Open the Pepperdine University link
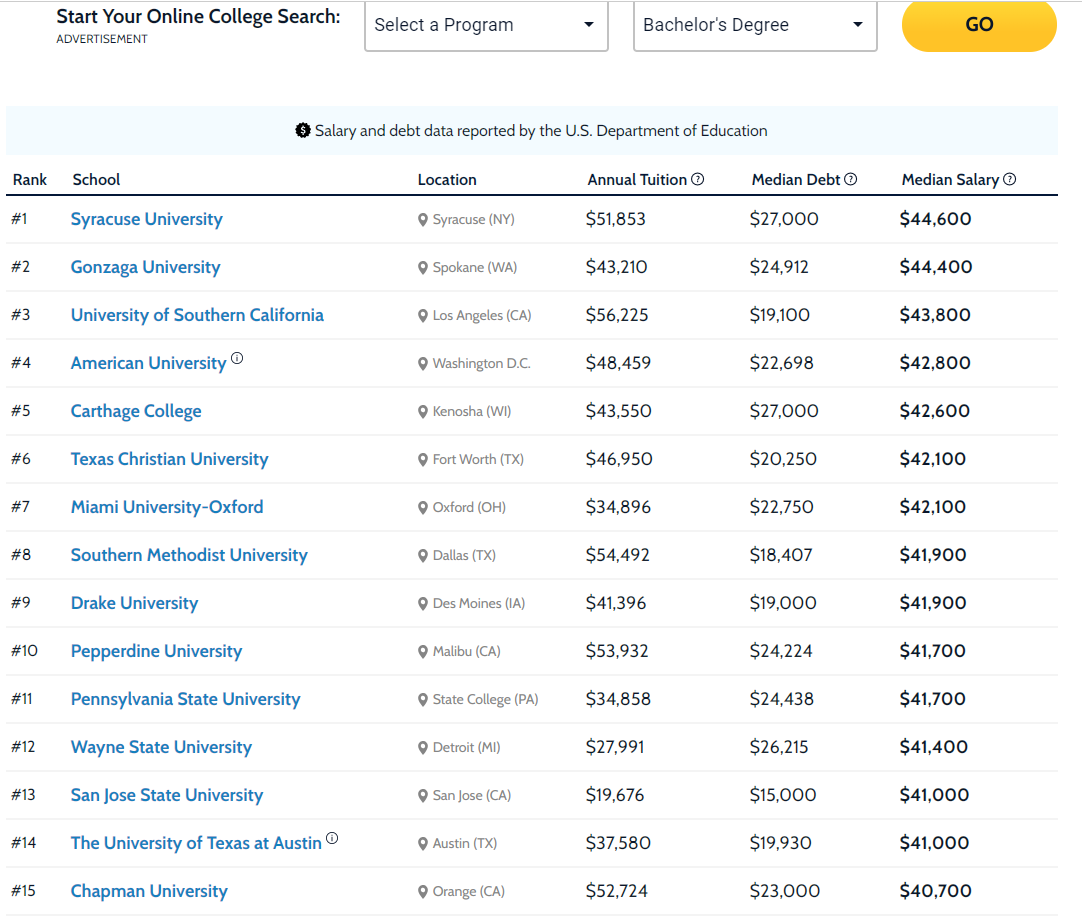Screen dimensions: 1082x918 pyautogui.click(x=157, y=651)
